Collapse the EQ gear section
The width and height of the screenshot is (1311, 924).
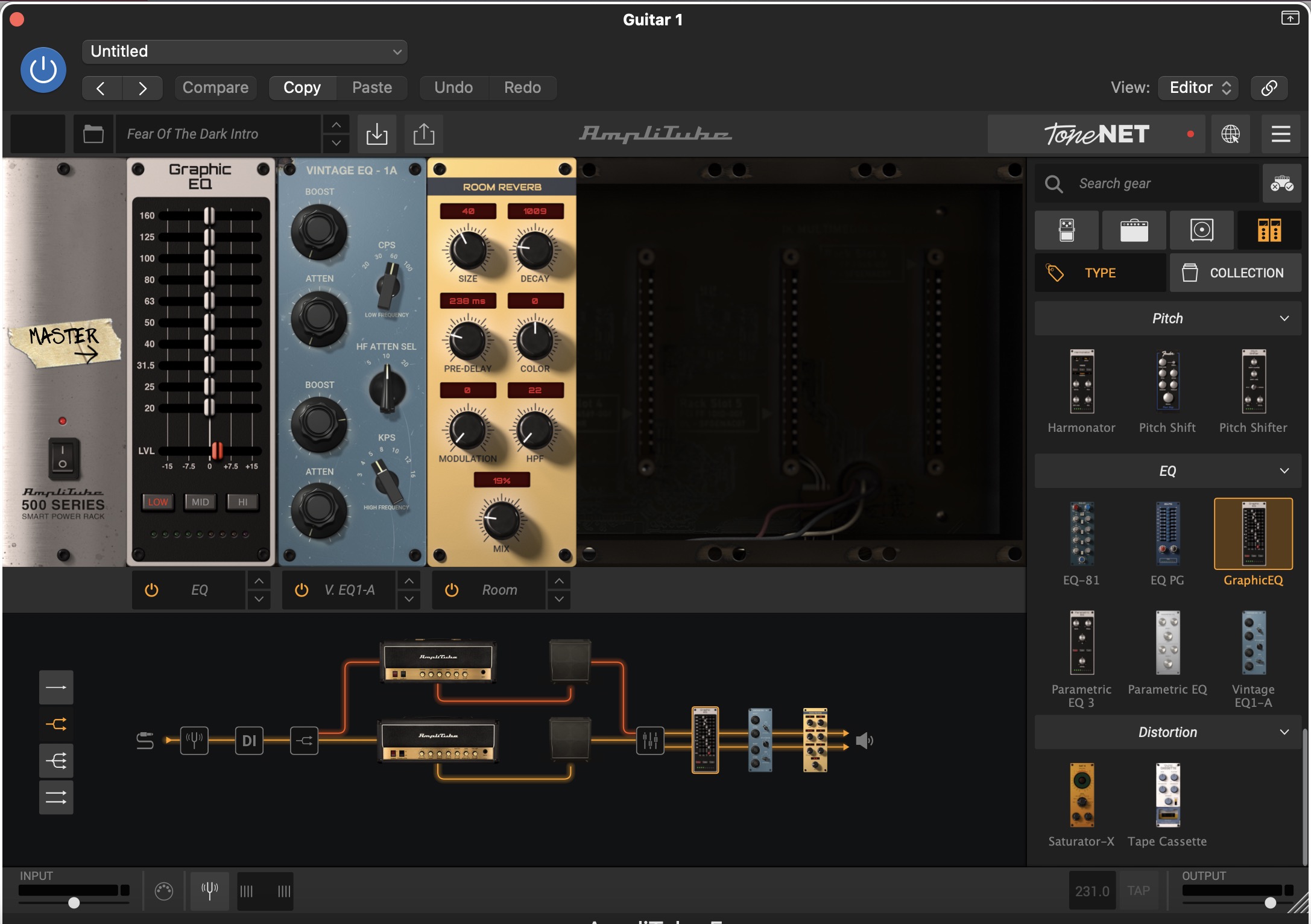[1167, 471]
